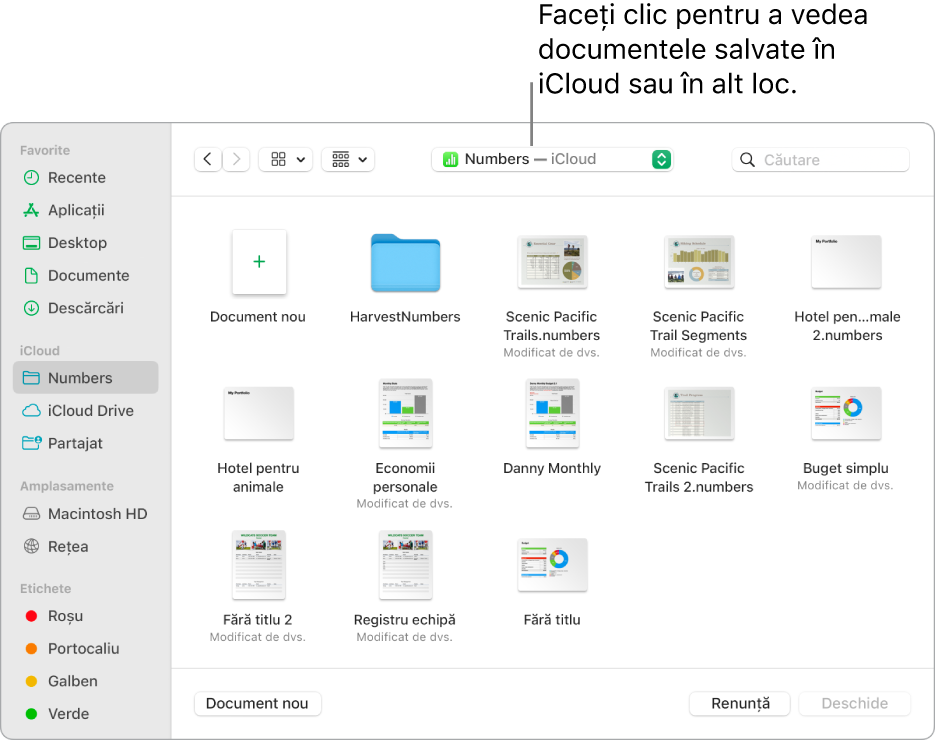Select the Economii personale thumbnail
The image size is (935, 740).
tap(405, 413)
